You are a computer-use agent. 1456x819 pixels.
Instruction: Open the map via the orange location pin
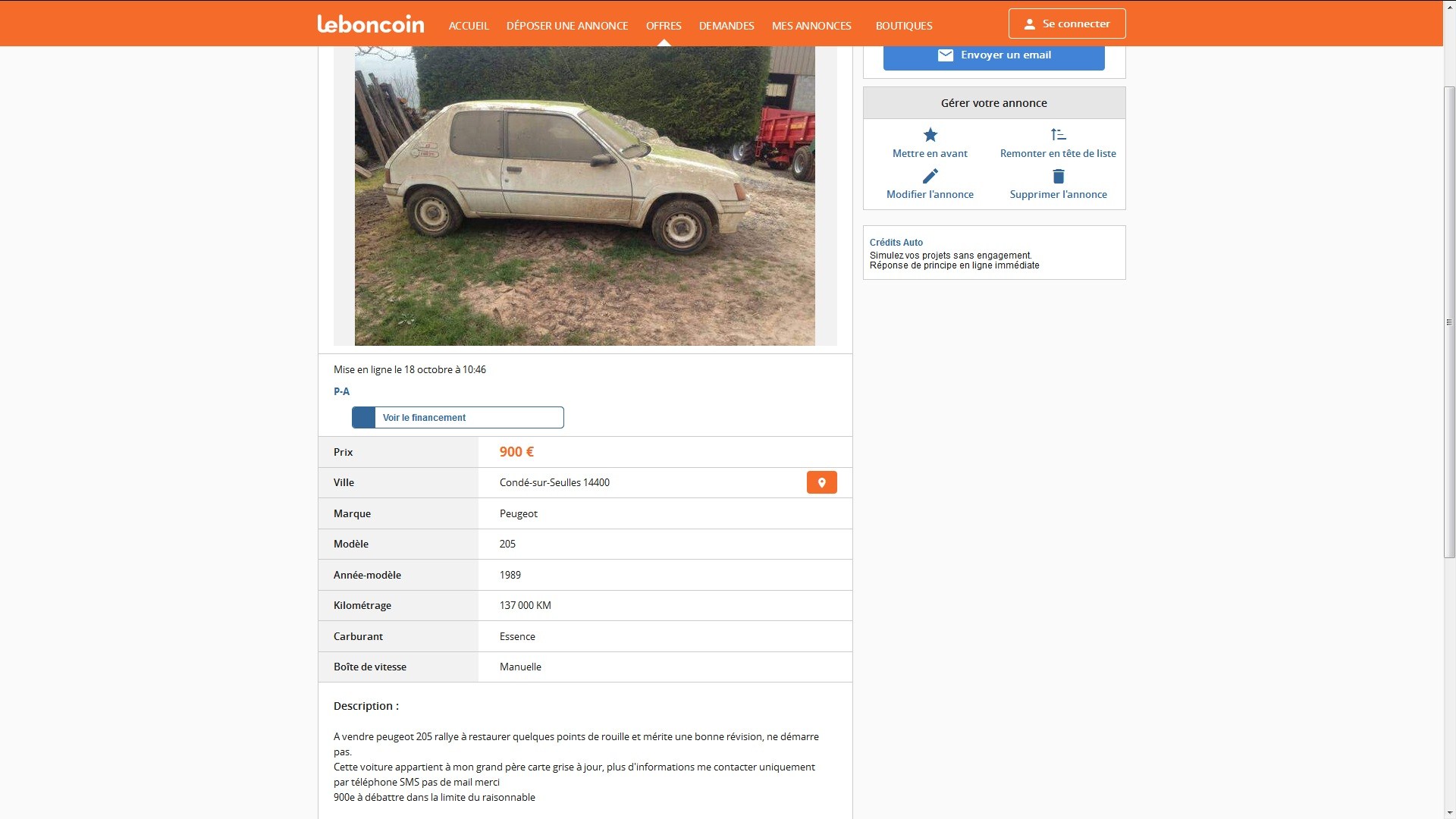coord(821,482)
